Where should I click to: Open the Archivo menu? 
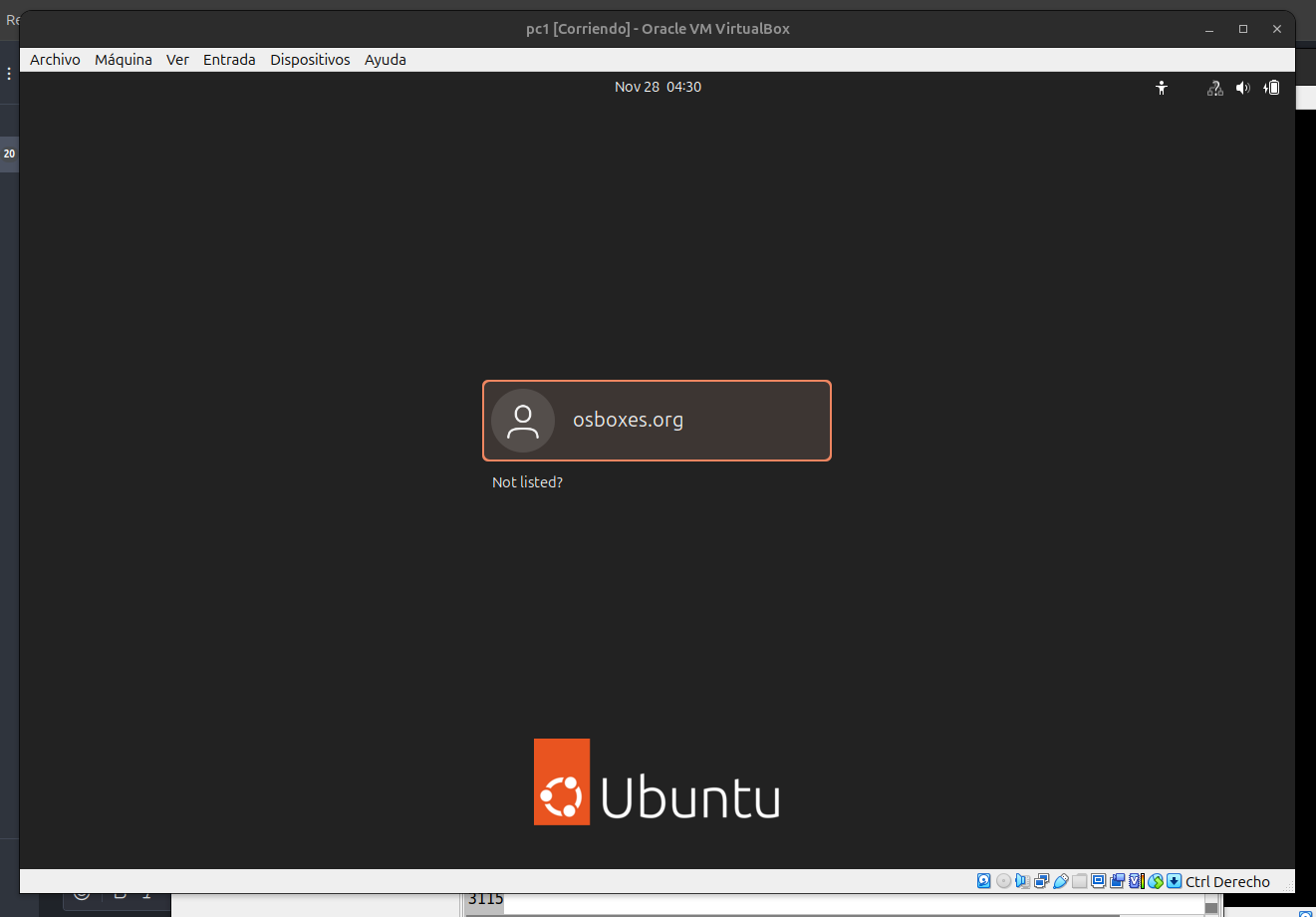[55, 60]
